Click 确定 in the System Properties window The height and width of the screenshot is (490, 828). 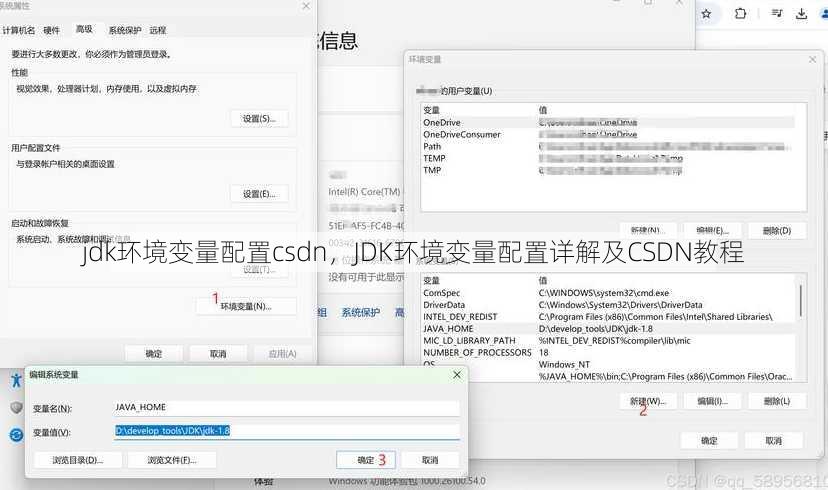pos(154,354)
